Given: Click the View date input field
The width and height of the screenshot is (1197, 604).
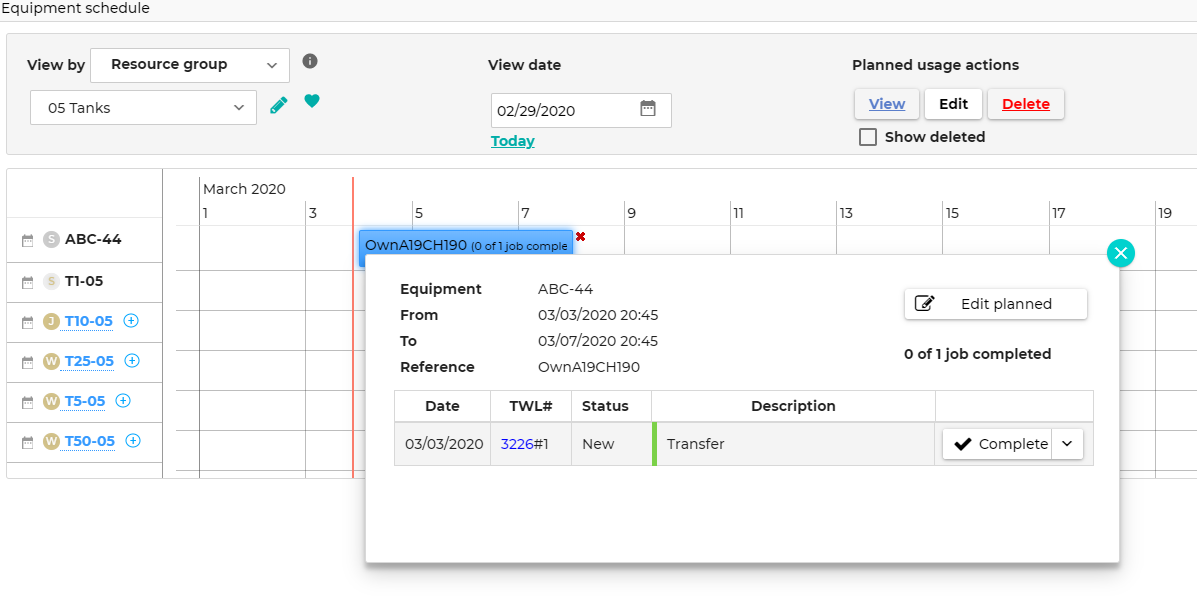Looking at the screenshot, I should click(560, 109).
